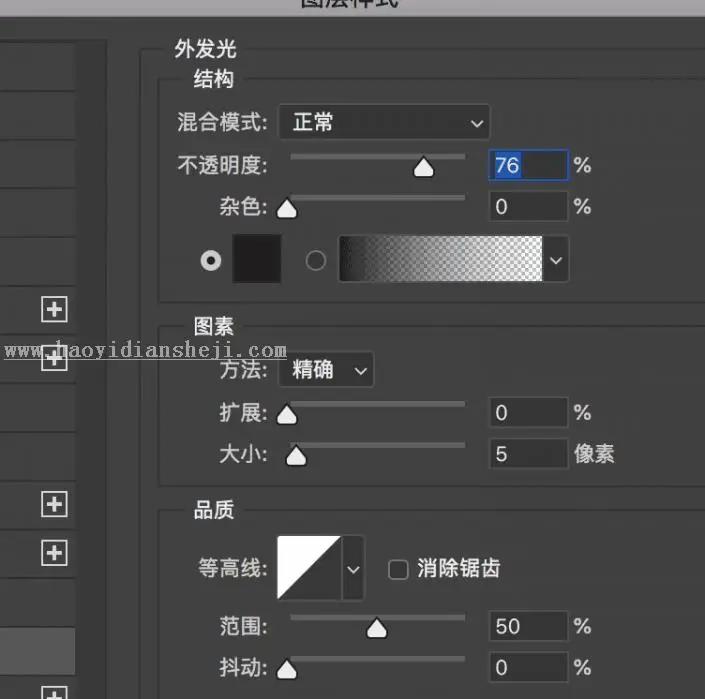The height and width of the screenshot is (699, 705).
Task: Open the 混合模式 dropdown showing 正常
Action: coord(384,122)
